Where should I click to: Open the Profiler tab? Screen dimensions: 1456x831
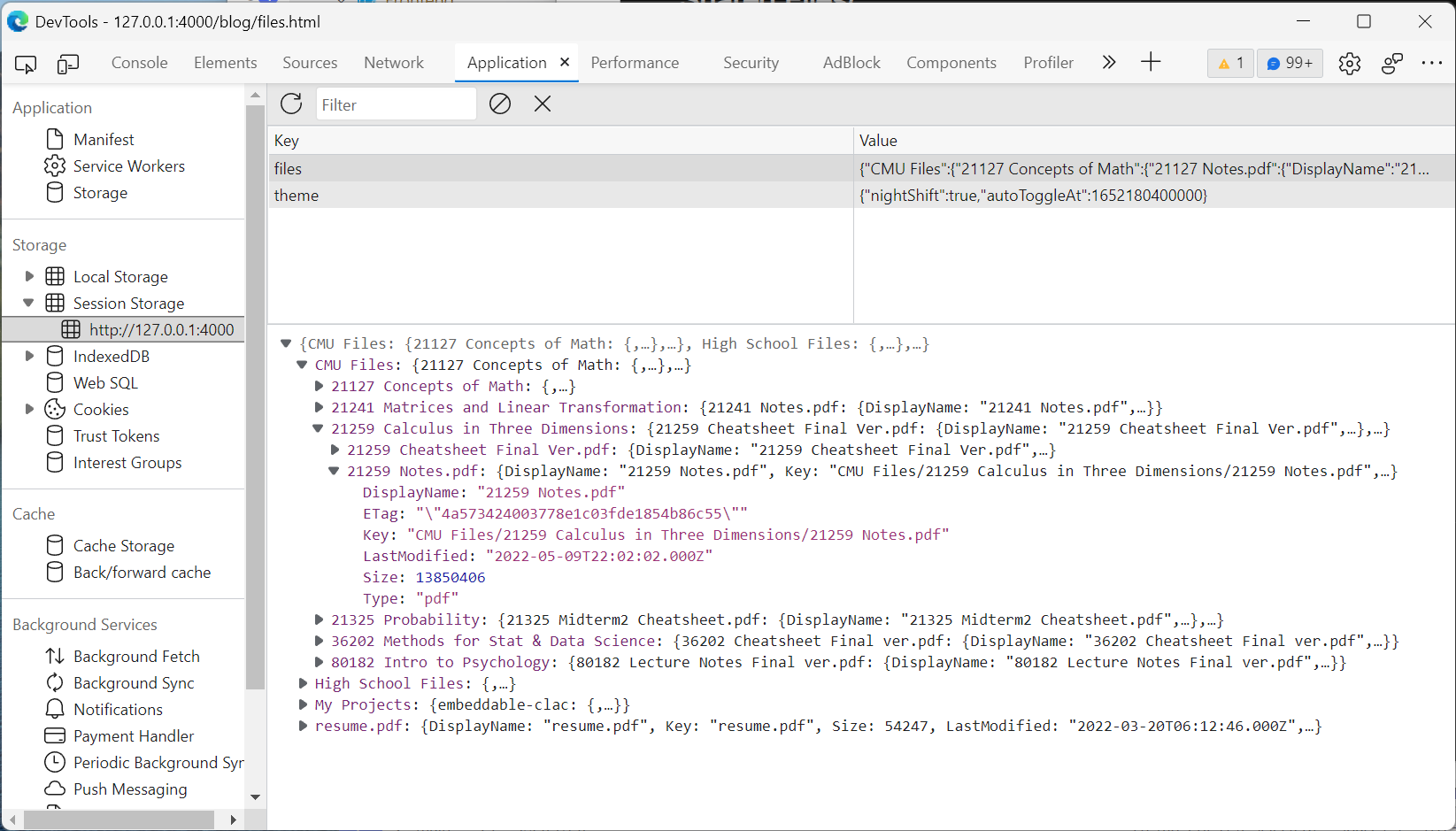click(x=1049, y=63)
